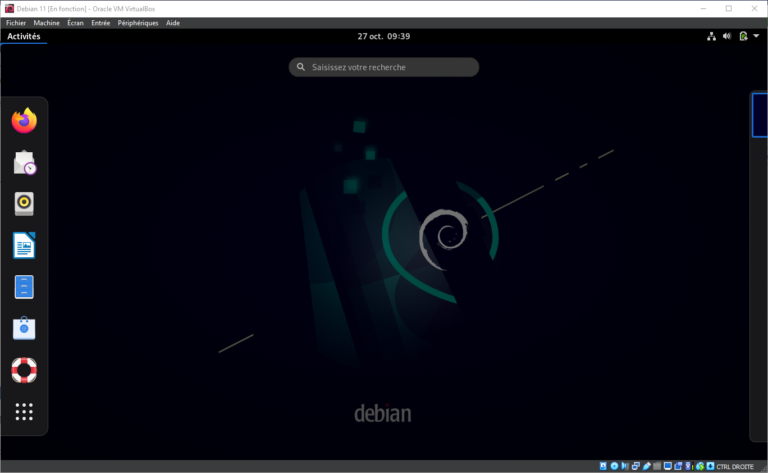768x473 pixels.
Task: Click the volume speaker icon in top bar
Action: pyautogui.click(x=727, y=36)
